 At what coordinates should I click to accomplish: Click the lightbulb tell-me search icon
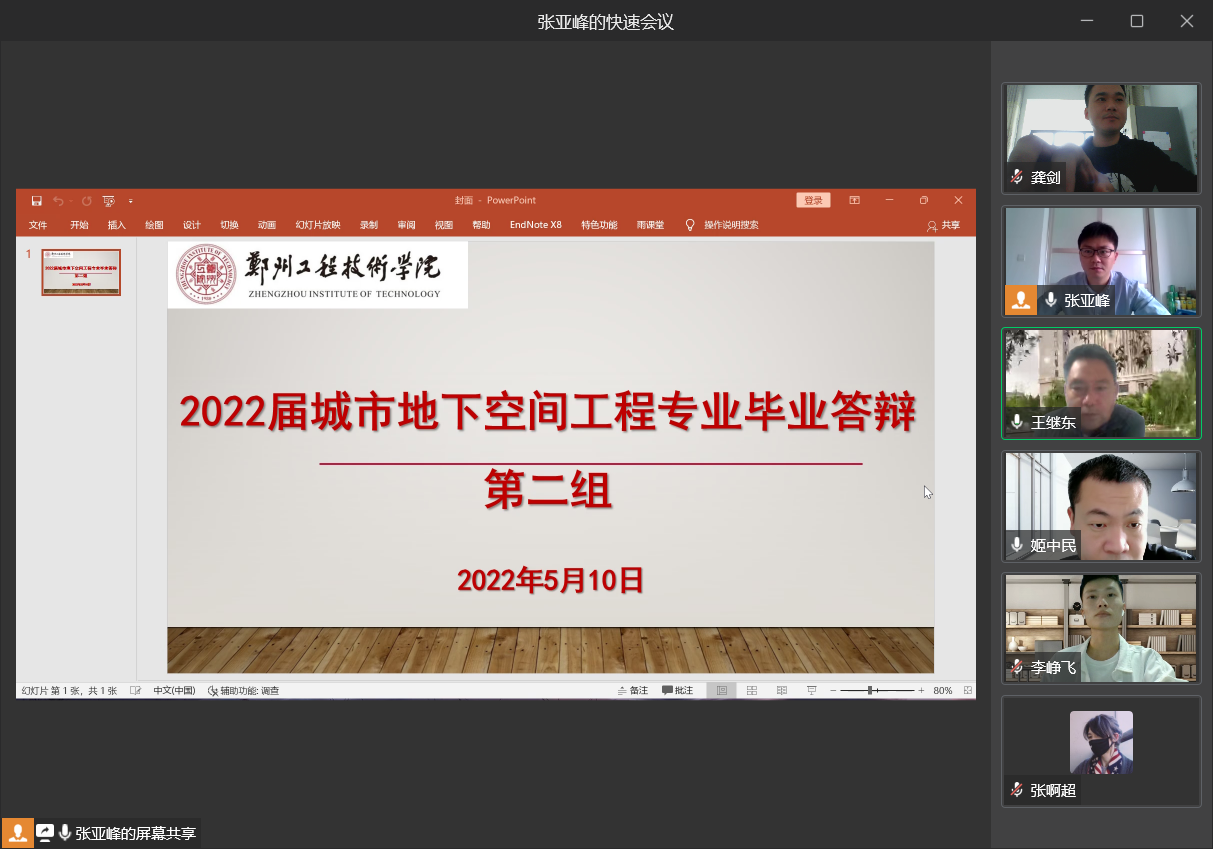pyautogui.click(x=690, y=225)
